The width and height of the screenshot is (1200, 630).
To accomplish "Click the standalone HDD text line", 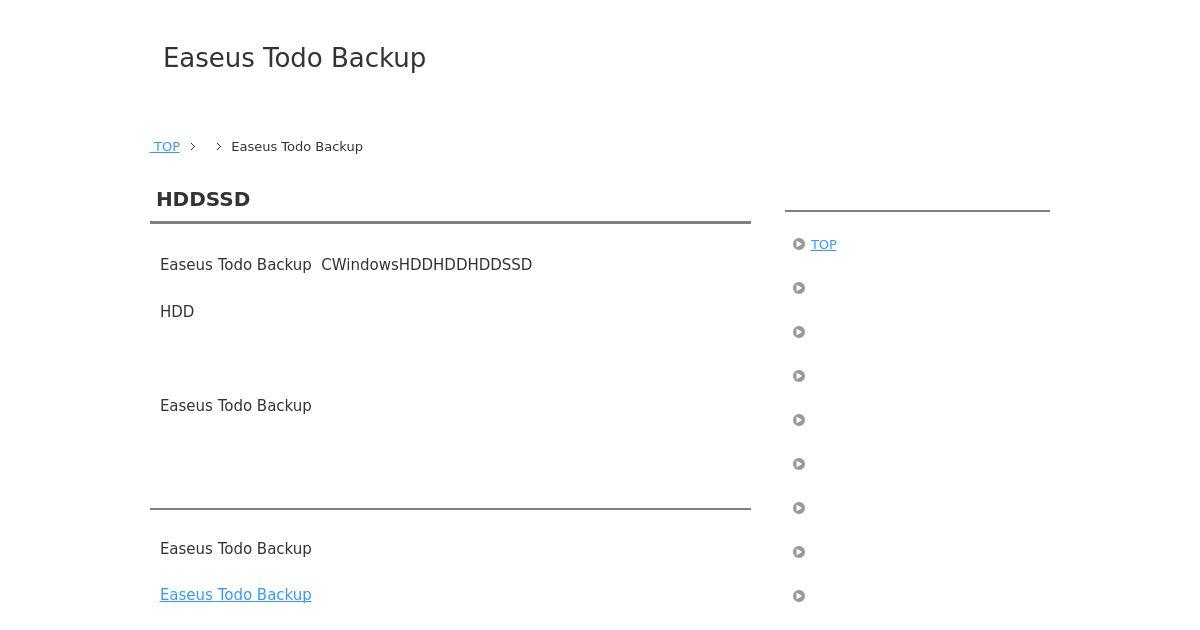I will [x=177, y=312].
